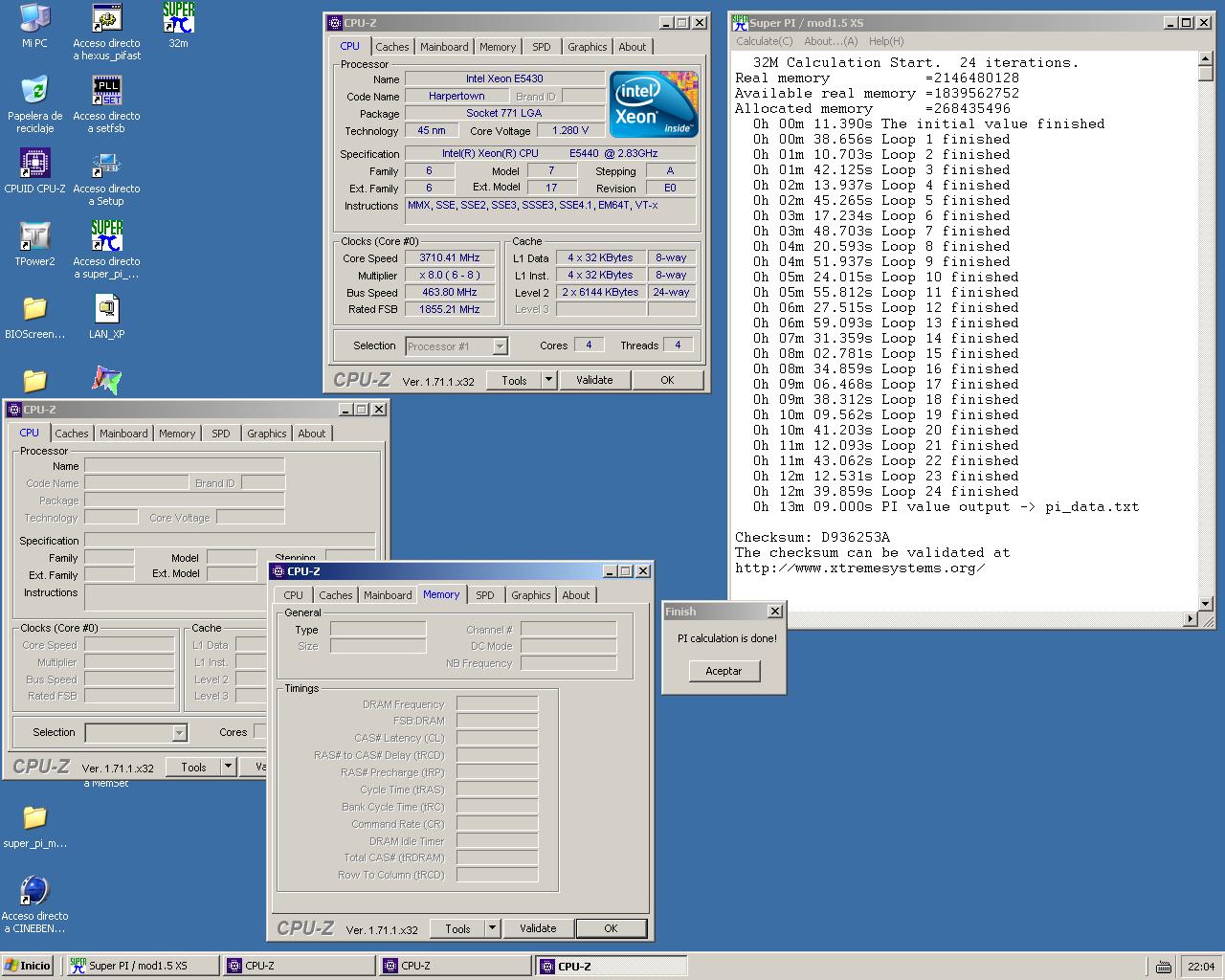Image resolution: width=1225 pixels, height=980 pixels.
Task: Expand Tools arrow in Memory CPU-Z window
Action: 492,928
